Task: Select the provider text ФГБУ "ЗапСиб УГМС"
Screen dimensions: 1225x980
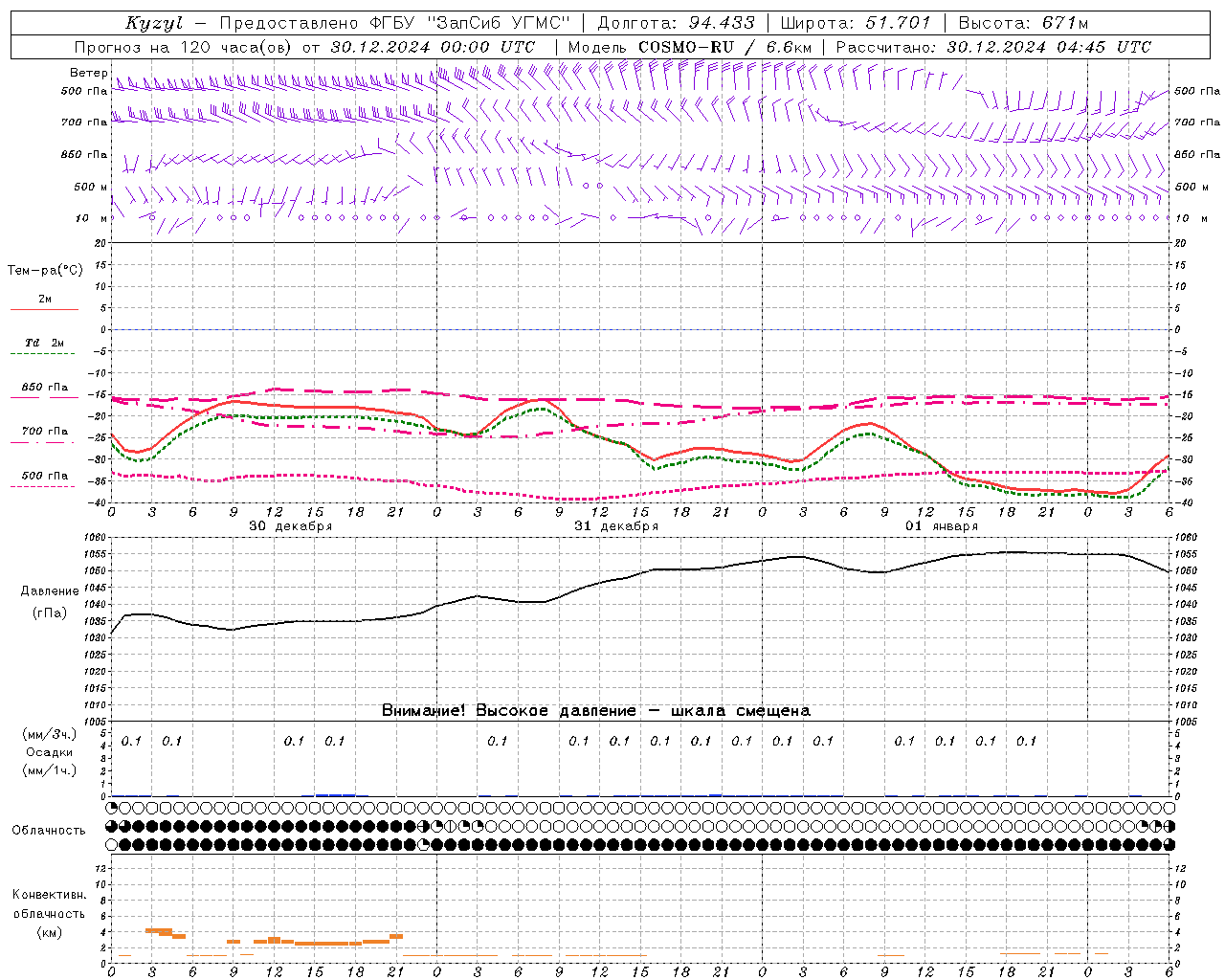Action: pos(470,23)
